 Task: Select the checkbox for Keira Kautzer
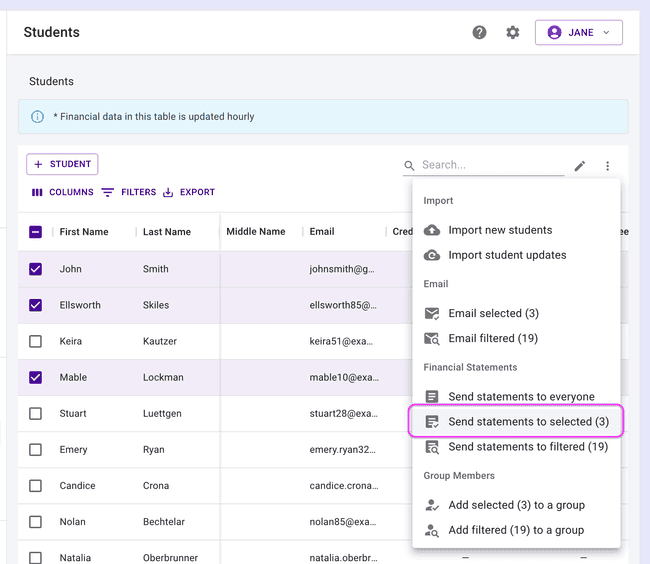pyautogui.click(x=36, y=341)
